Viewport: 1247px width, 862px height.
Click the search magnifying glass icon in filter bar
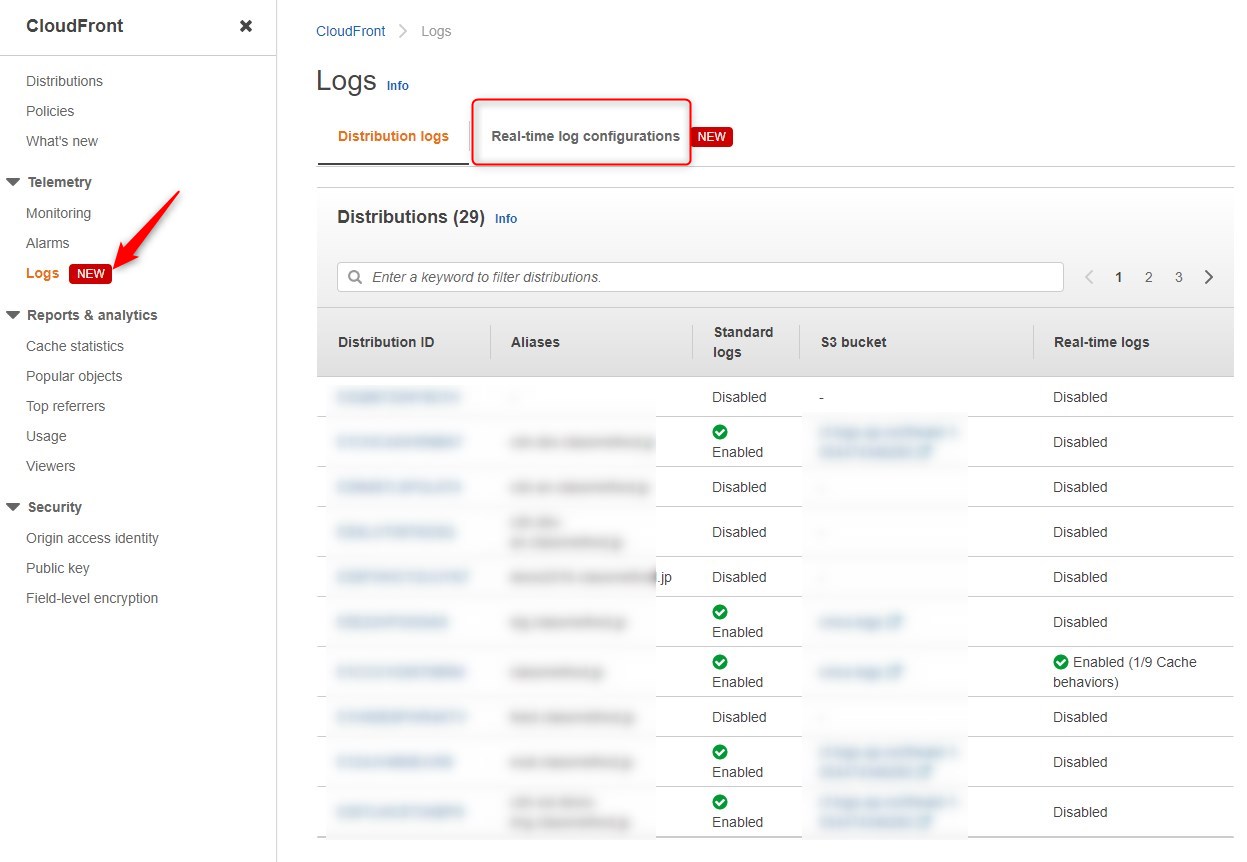[354, 276]
